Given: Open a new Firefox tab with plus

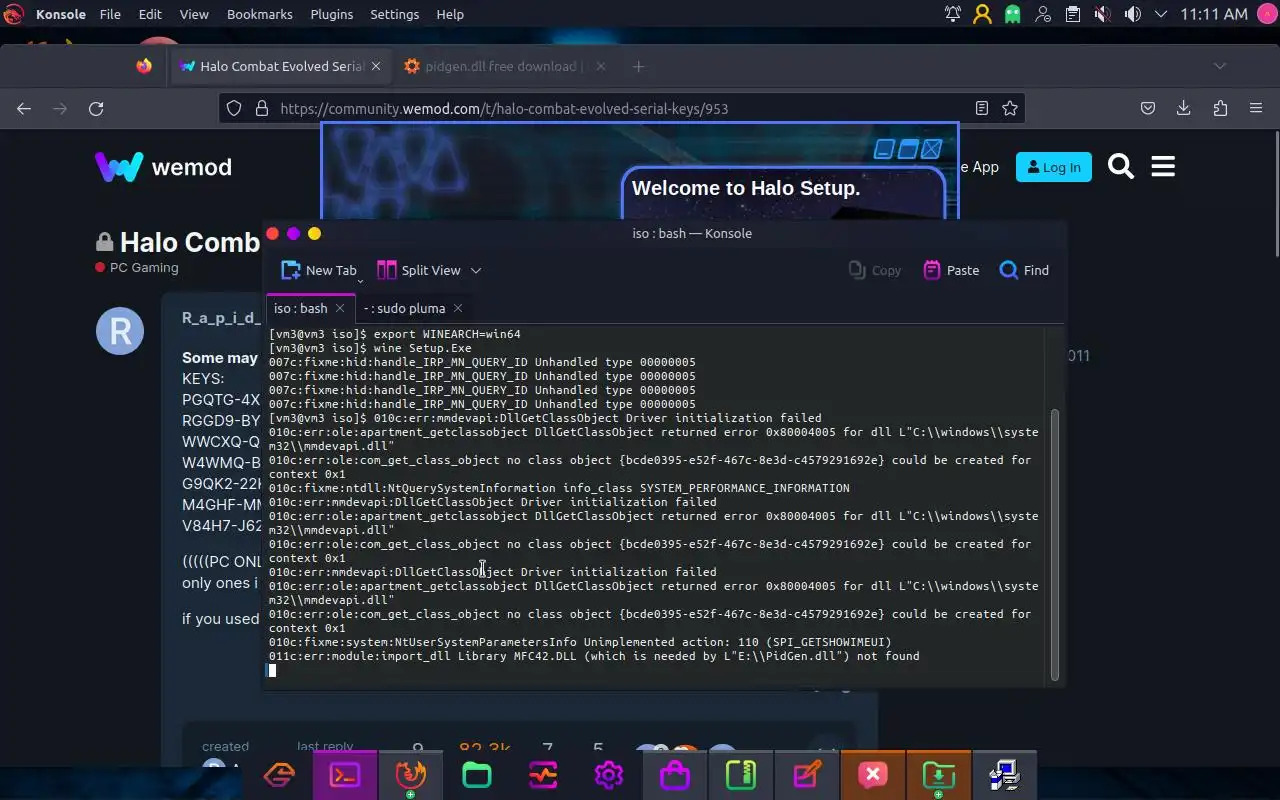Looking at the screenshot, I should pos(638,66).
